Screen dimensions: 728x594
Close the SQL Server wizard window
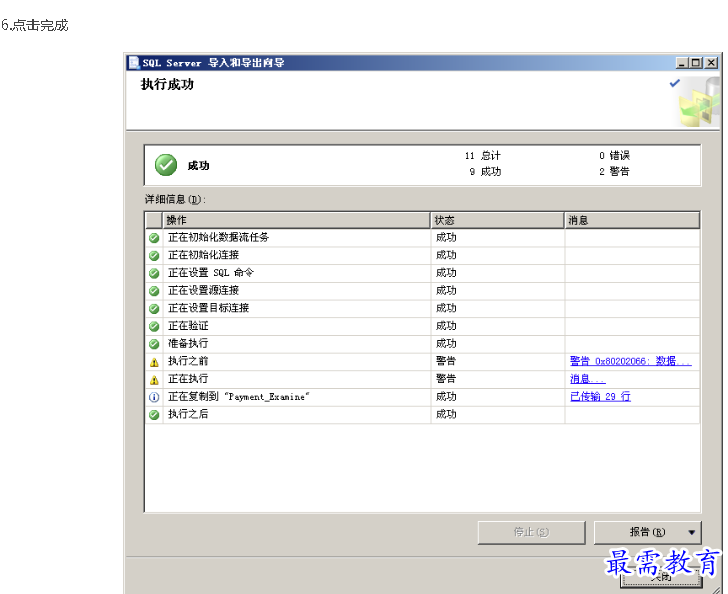(711, 63)
